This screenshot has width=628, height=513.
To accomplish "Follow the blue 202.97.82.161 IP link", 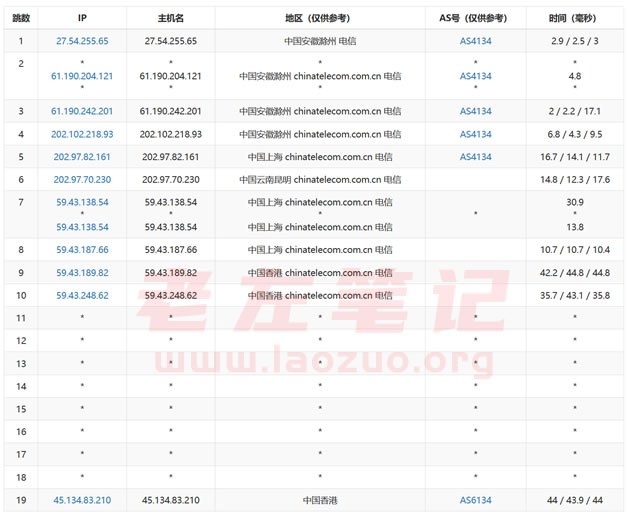I will [x=82, y=157].
